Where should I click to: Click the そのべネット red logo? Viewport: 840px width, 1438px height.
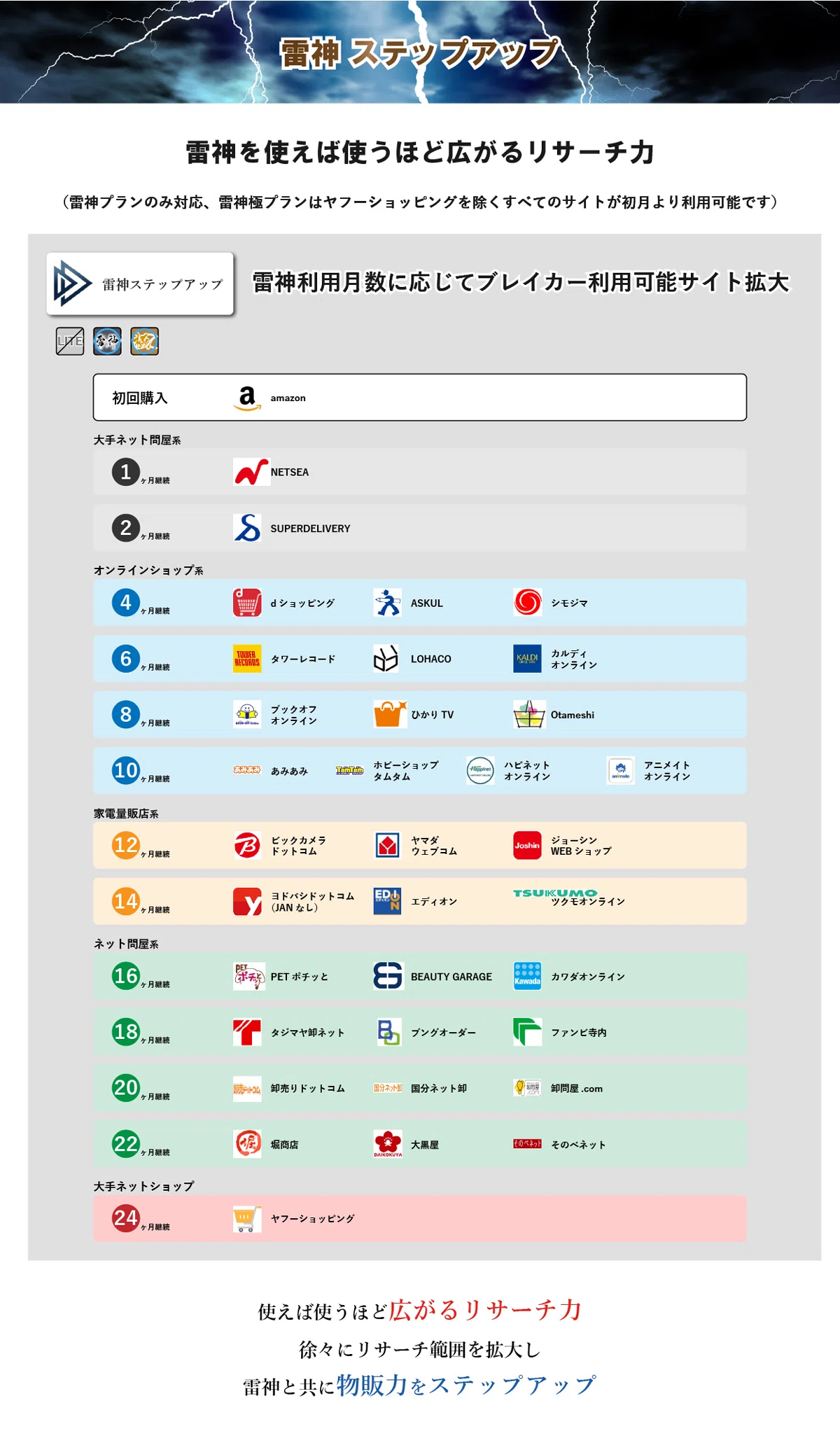pos(527,1144)
